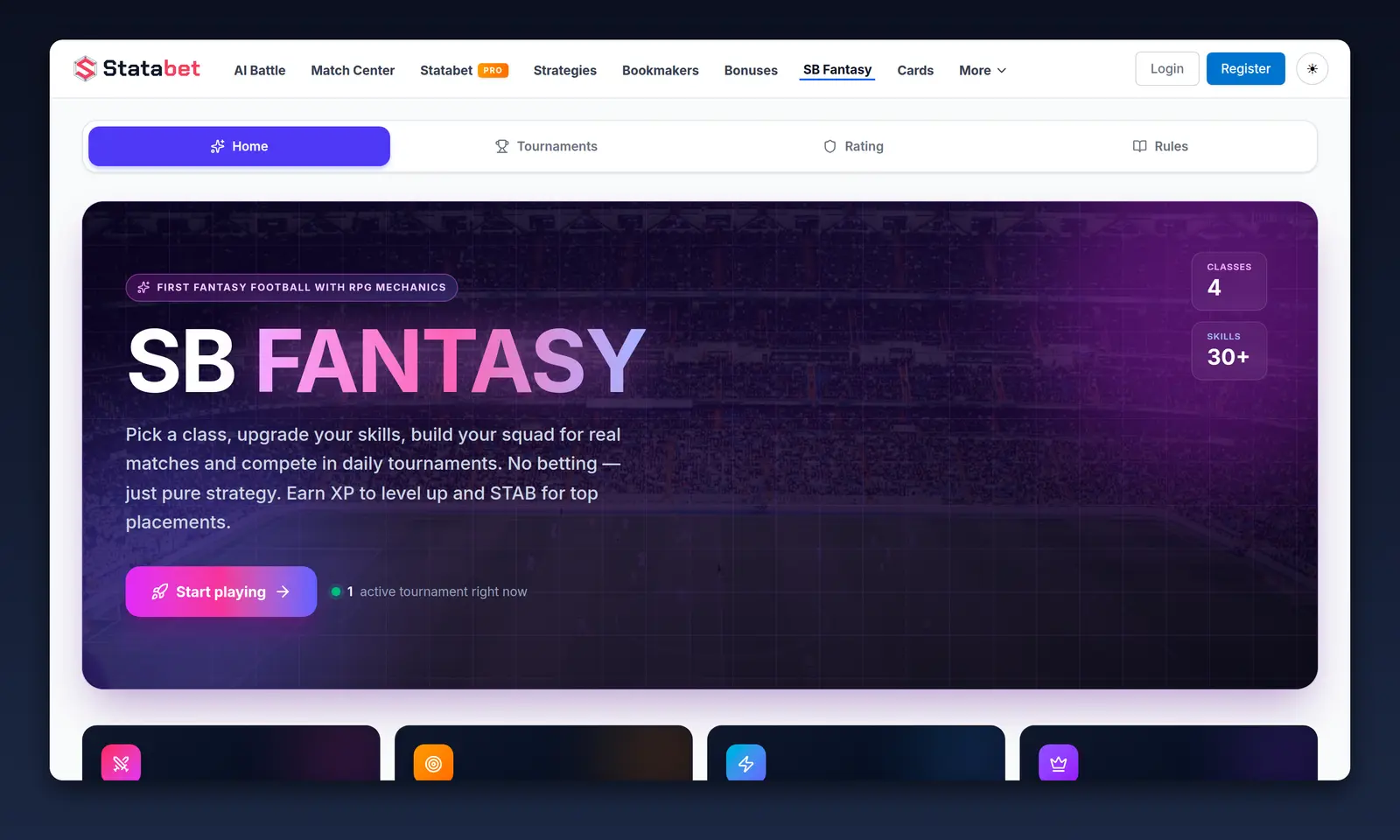Toggle the light/dark theme sun button

[1312, 69]
